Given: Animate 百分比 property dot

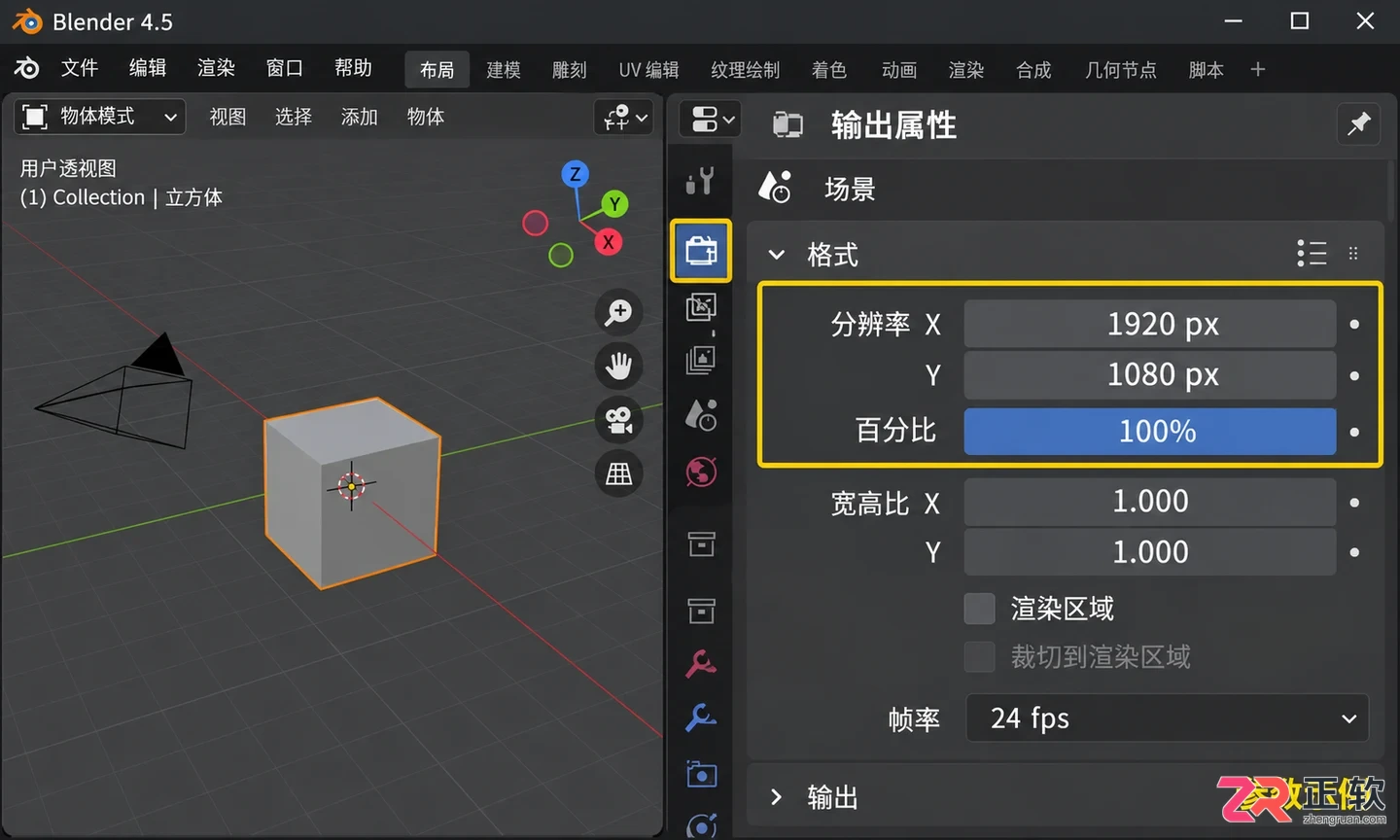Looking at the screenshot, I should (x=1354, y=432).
